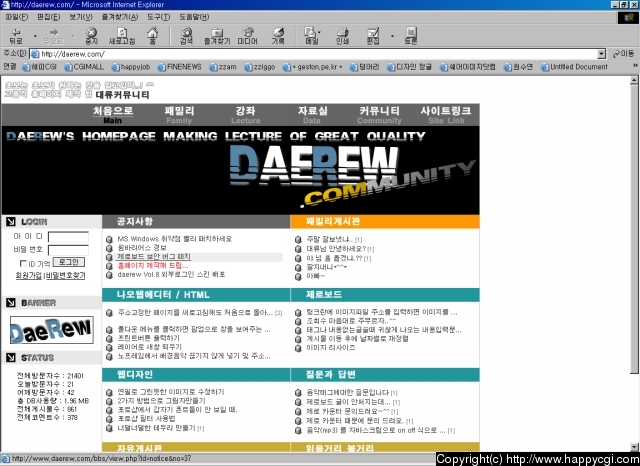Open the CGIMALL links bar shortcut
Viewport: 640px width, 466px height.
tap(84, 67)
